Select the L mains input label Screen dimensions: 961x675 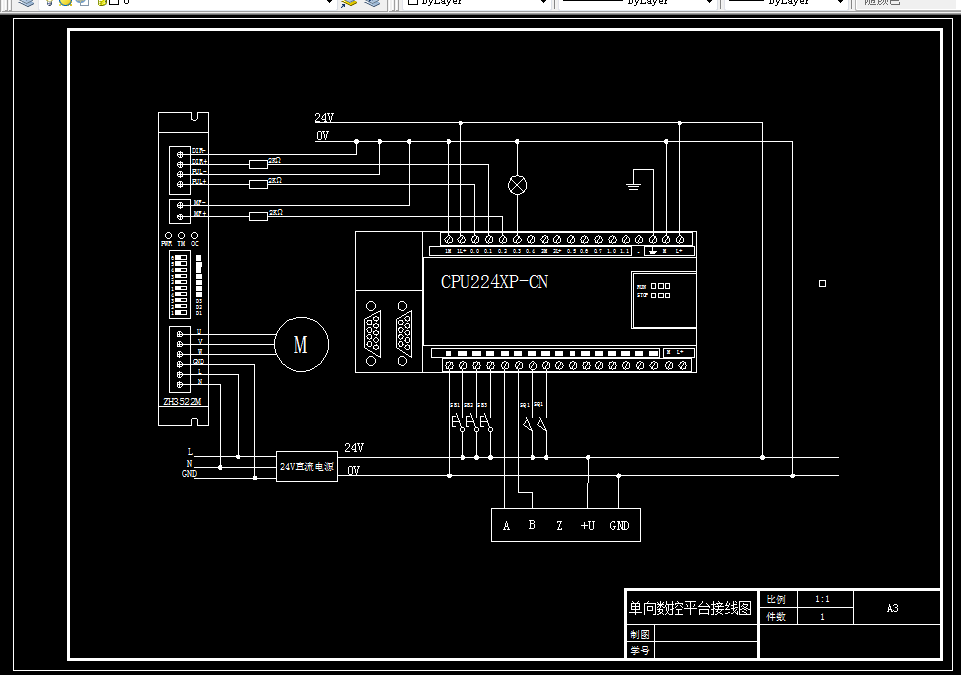pos(190,452)
